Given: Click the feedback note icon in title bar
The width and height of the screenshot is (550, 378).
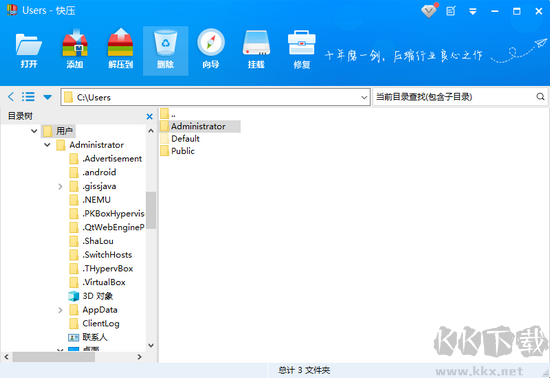Looking at the screenshot, I should pyautogui.click(x=451, y=11).
